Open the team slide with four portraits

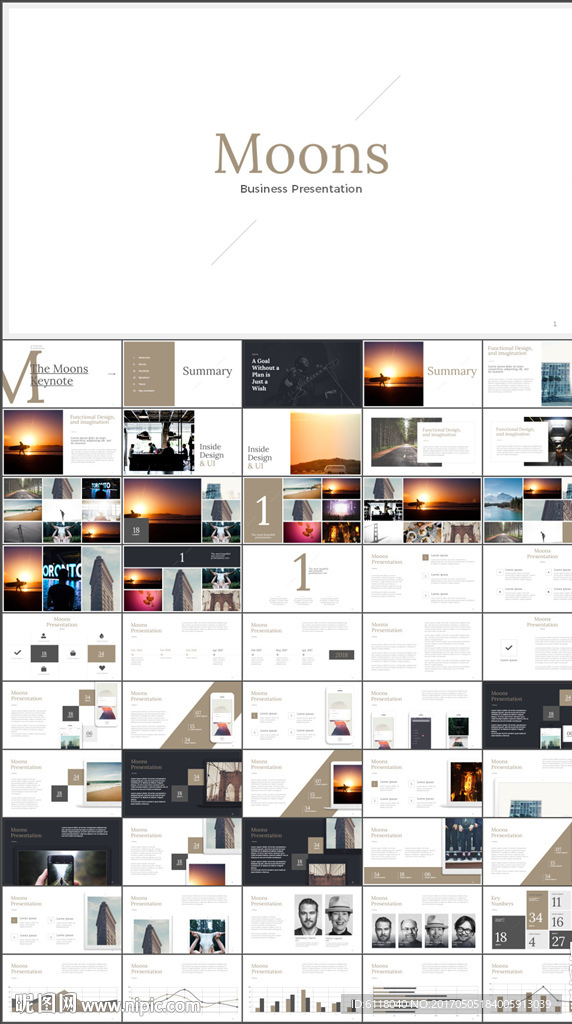coord(422,920)
